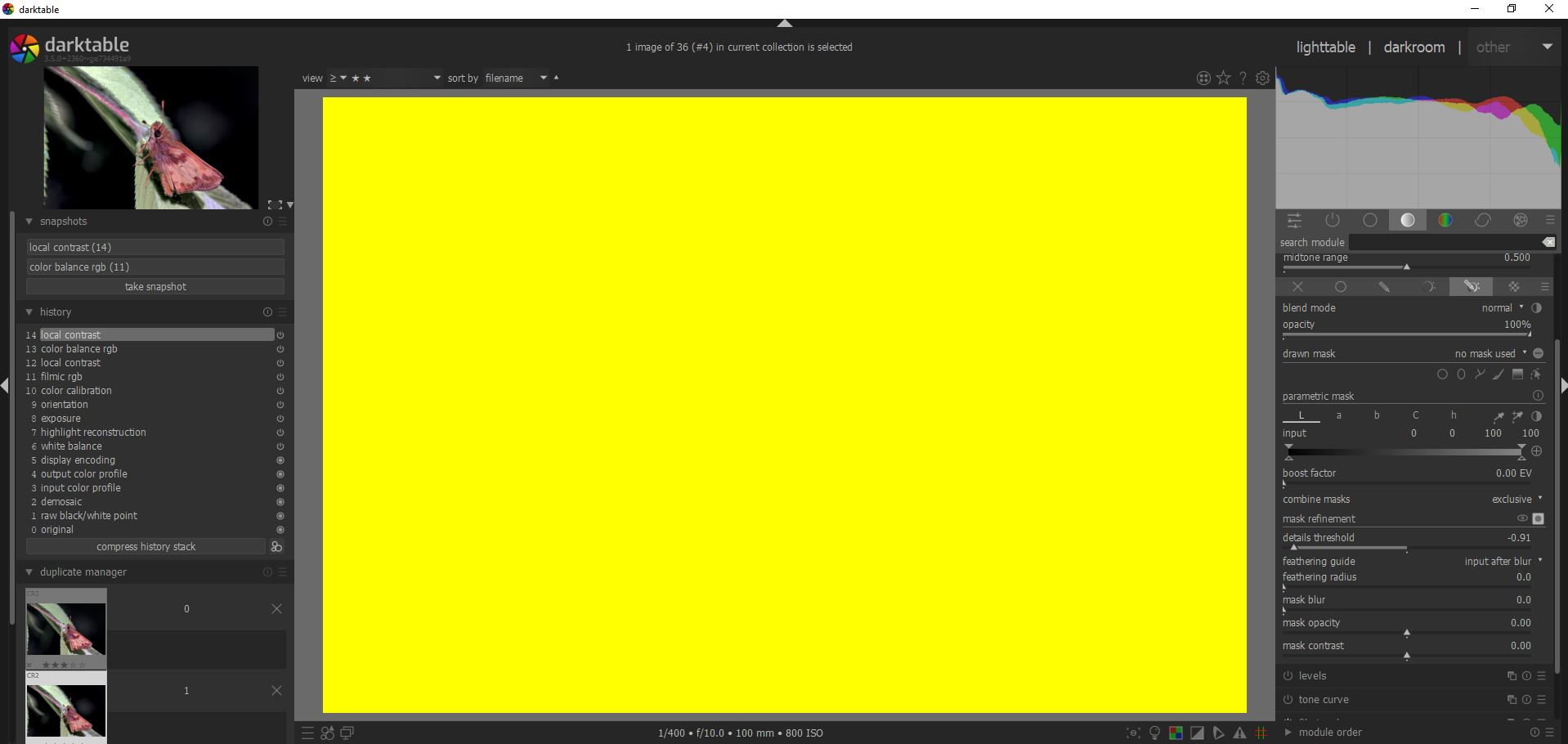The height and width of the screenshot is (744, 1568).
Task: Show and edit mask elements
Action: [x=1536, y=374]
